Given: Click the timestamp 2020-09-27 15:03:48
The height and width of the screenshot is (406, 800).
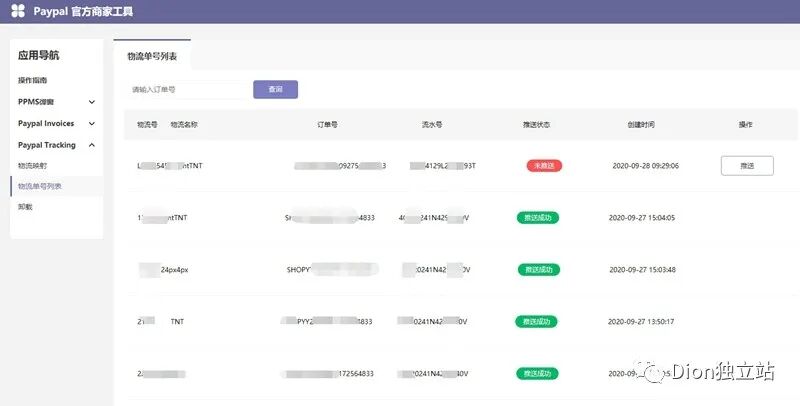Looking at the screenshot, I should point(643,269).
